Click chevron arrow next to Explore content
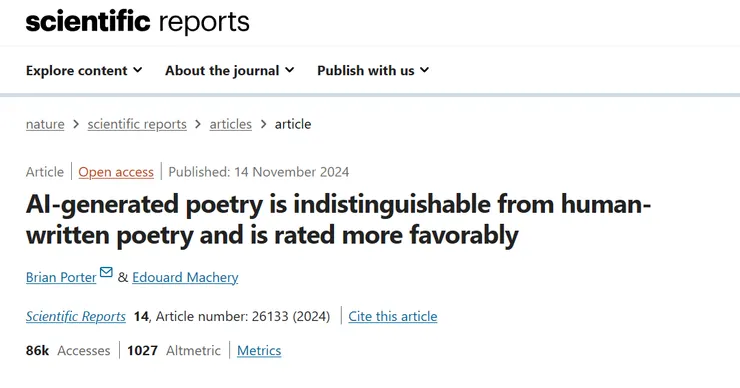740x388 pixels. pyautogui.click(x=137, y=70)
